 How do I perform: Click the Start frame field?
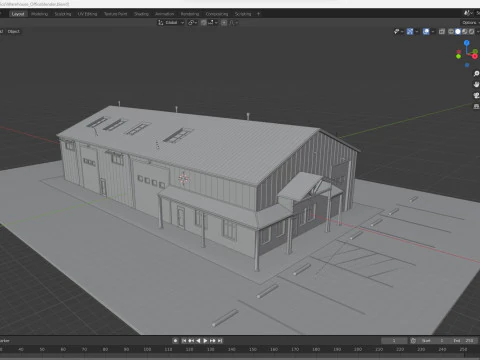[x=433, y=341]
